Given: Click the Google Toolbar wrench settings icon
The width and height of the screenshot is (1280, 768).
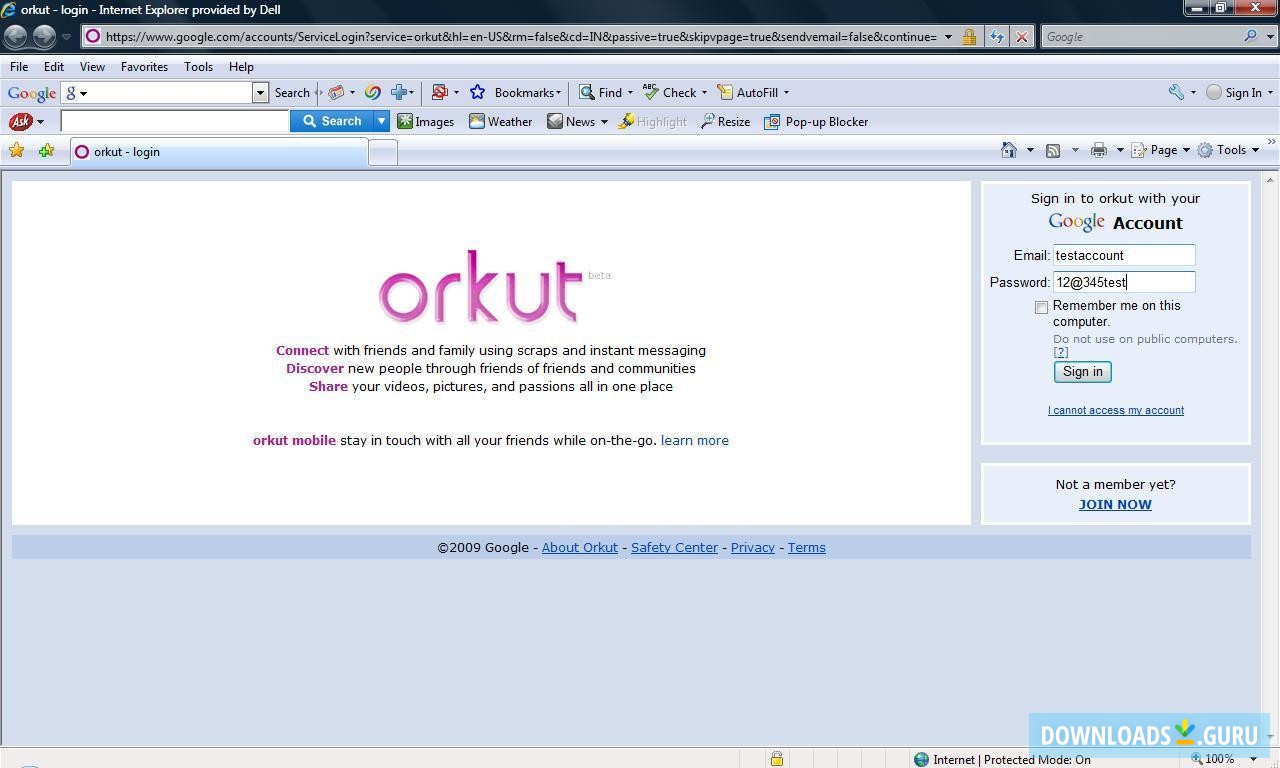Looking at the screenshot, I should pos(1176,92).
